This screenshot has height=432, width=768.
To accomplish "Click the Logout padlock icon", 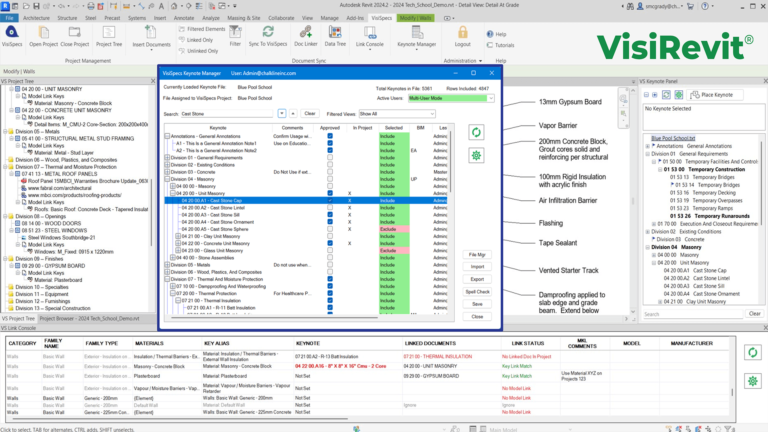I will coord(462,34).
